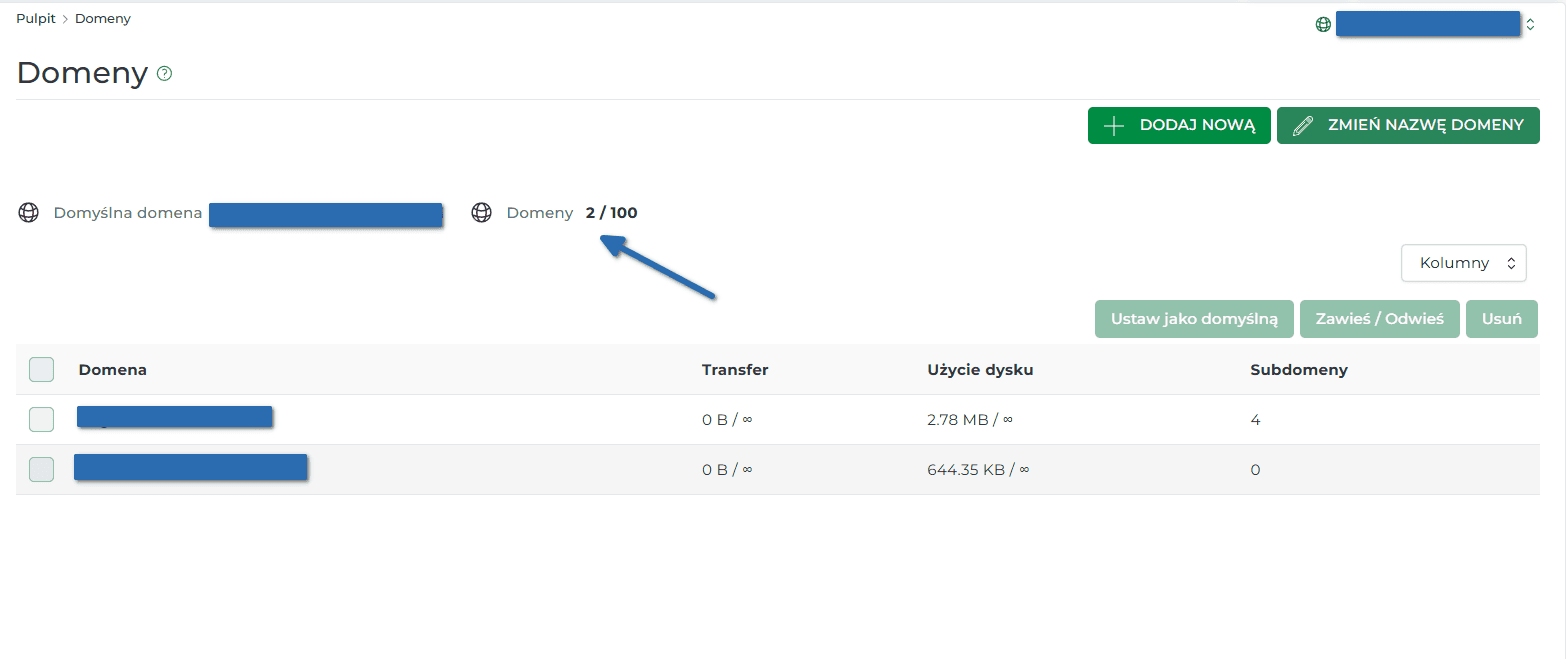This screenshot has width=1566, height=659.
Task: Click the Zawieś / Odwieś button
Action: point(1380,319)
